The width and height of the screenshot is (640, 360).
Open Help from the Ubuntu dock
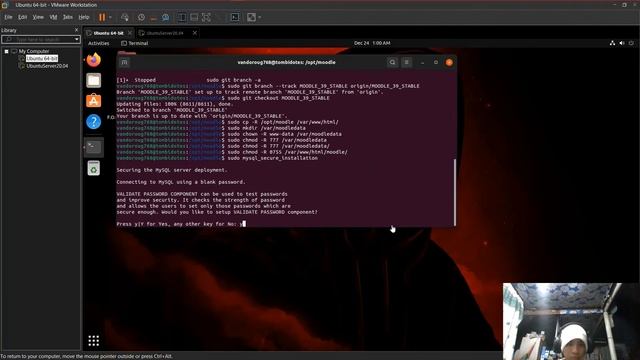pos(93,122)
